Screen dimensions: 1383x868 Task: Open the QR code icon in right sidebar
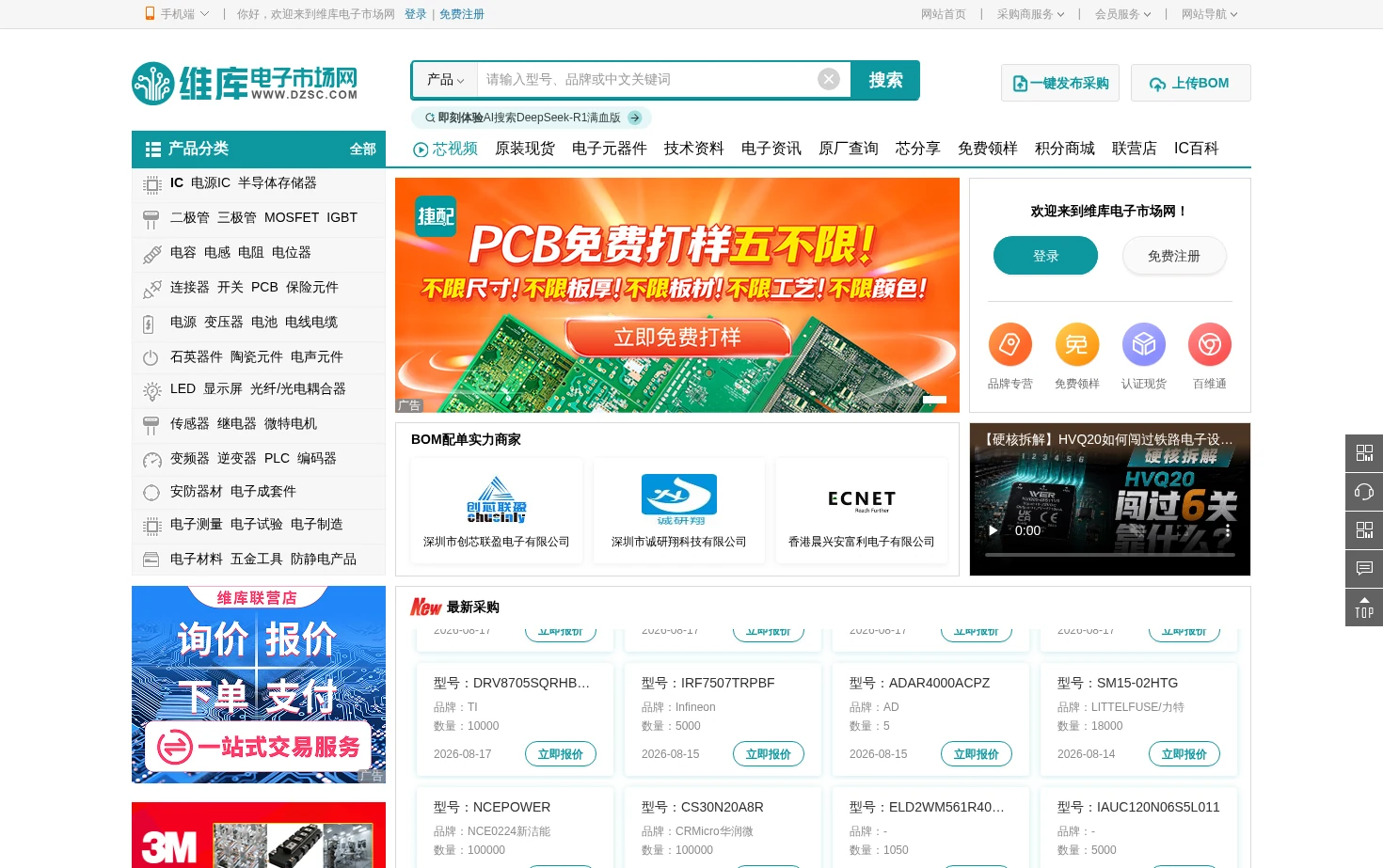coord(1364,452)
